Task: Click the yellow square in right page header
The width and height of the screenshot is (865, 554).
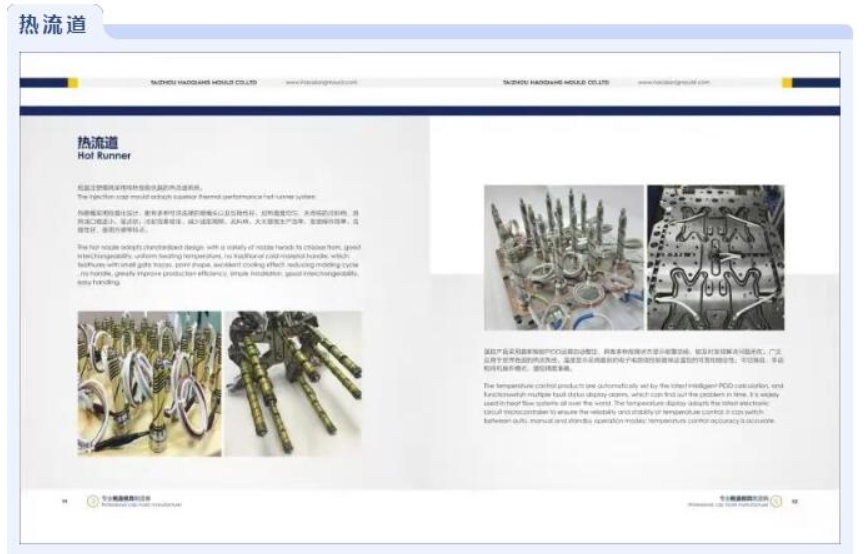Action: point(788,82)
